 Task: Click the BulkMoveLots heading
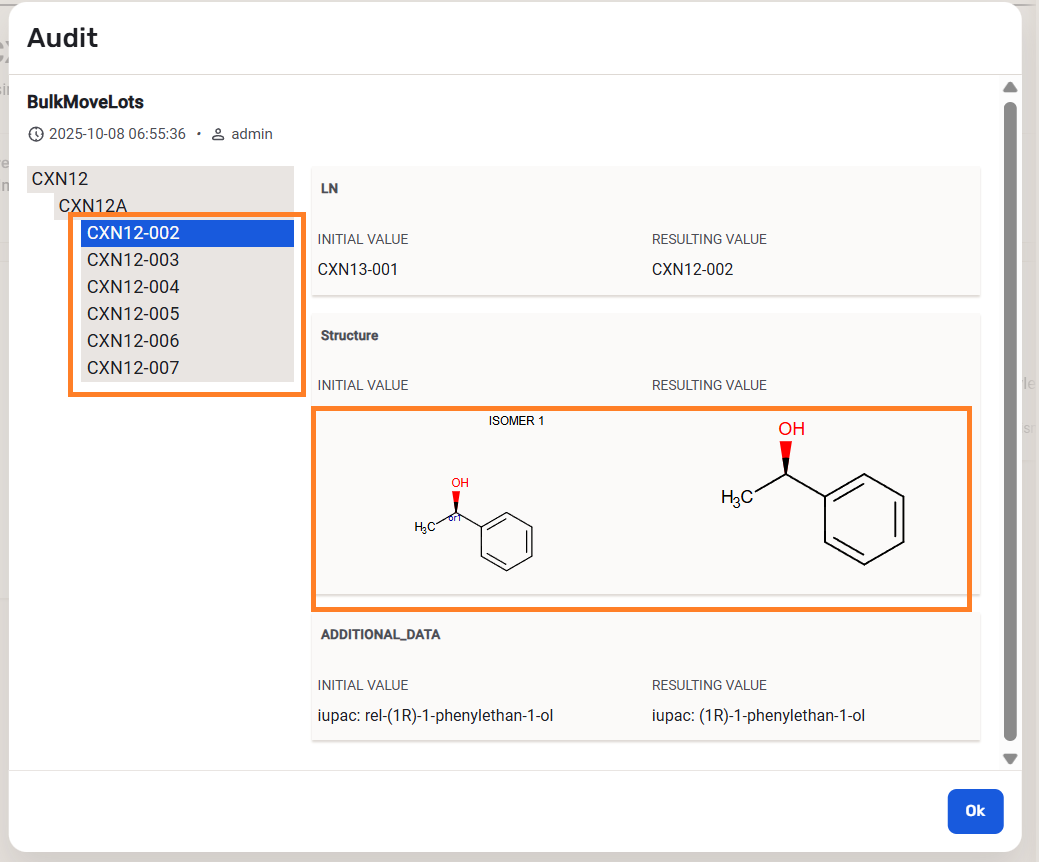[x=85, y=102]
